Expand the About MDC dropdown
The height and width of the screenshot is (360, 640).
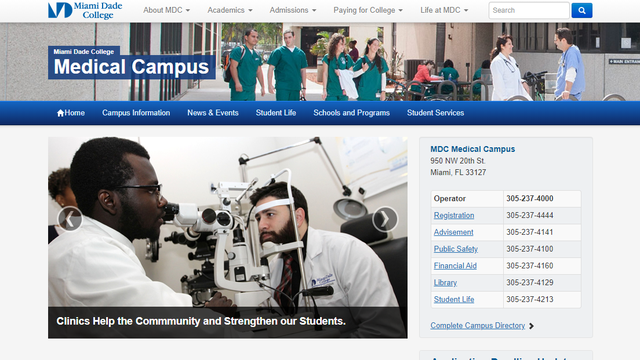tap(166, 10)
